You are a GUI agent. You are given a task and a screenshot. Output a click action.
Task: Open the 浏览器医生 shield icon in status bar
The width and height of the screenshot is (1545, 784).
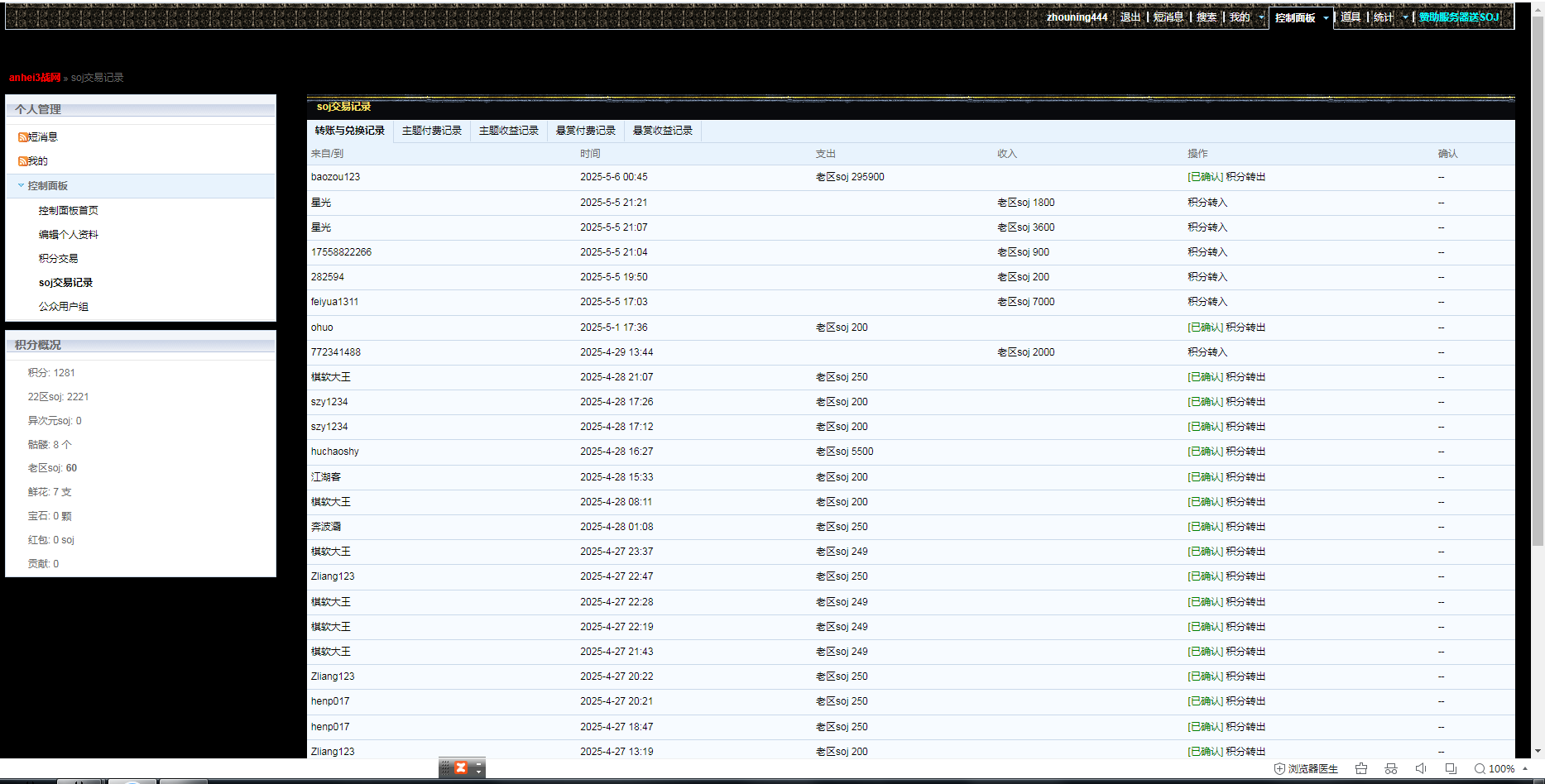pyautogui.click(x=1279, y=769)
